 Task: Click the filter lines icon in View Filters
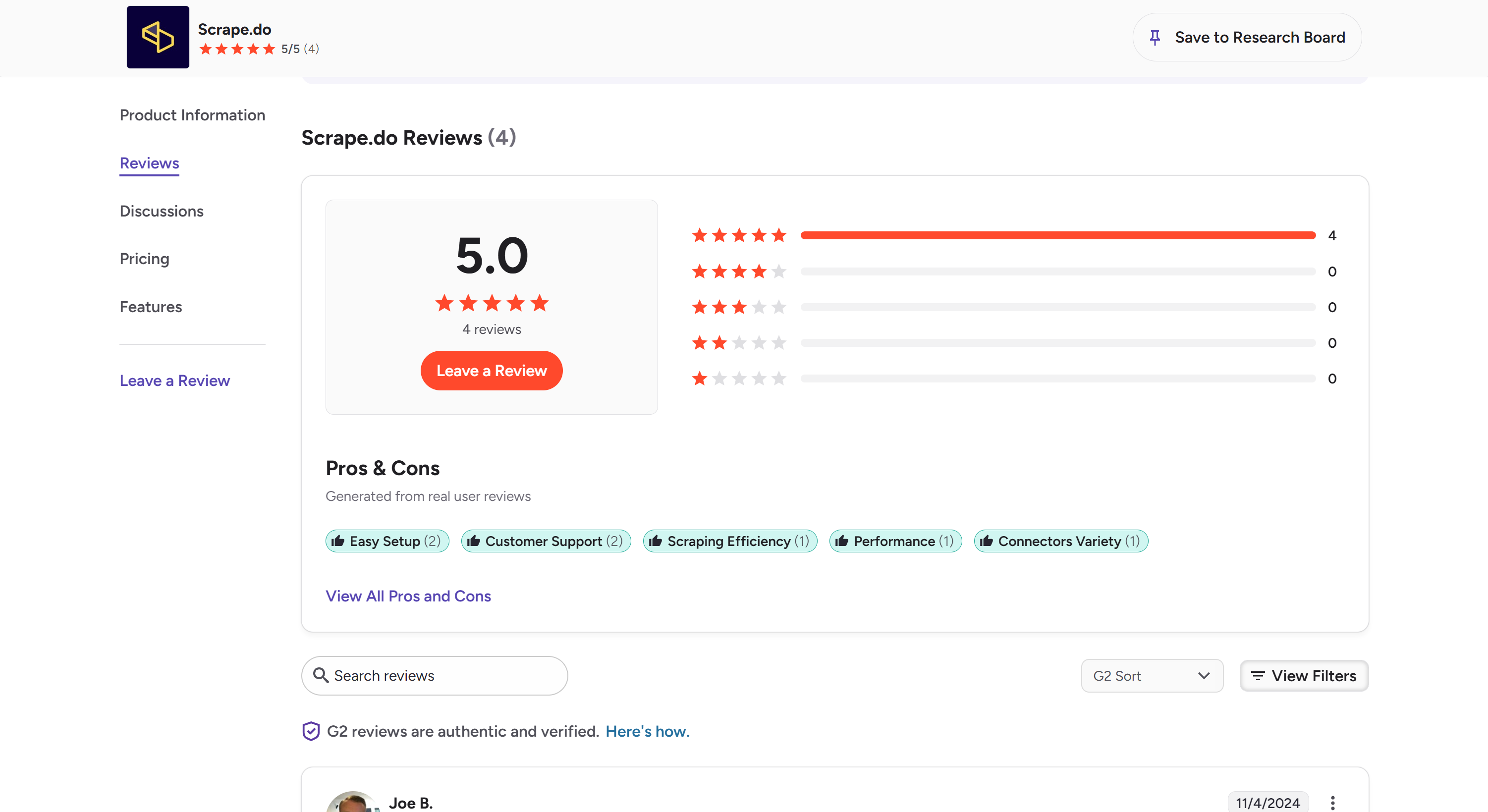click(1258, 676)
